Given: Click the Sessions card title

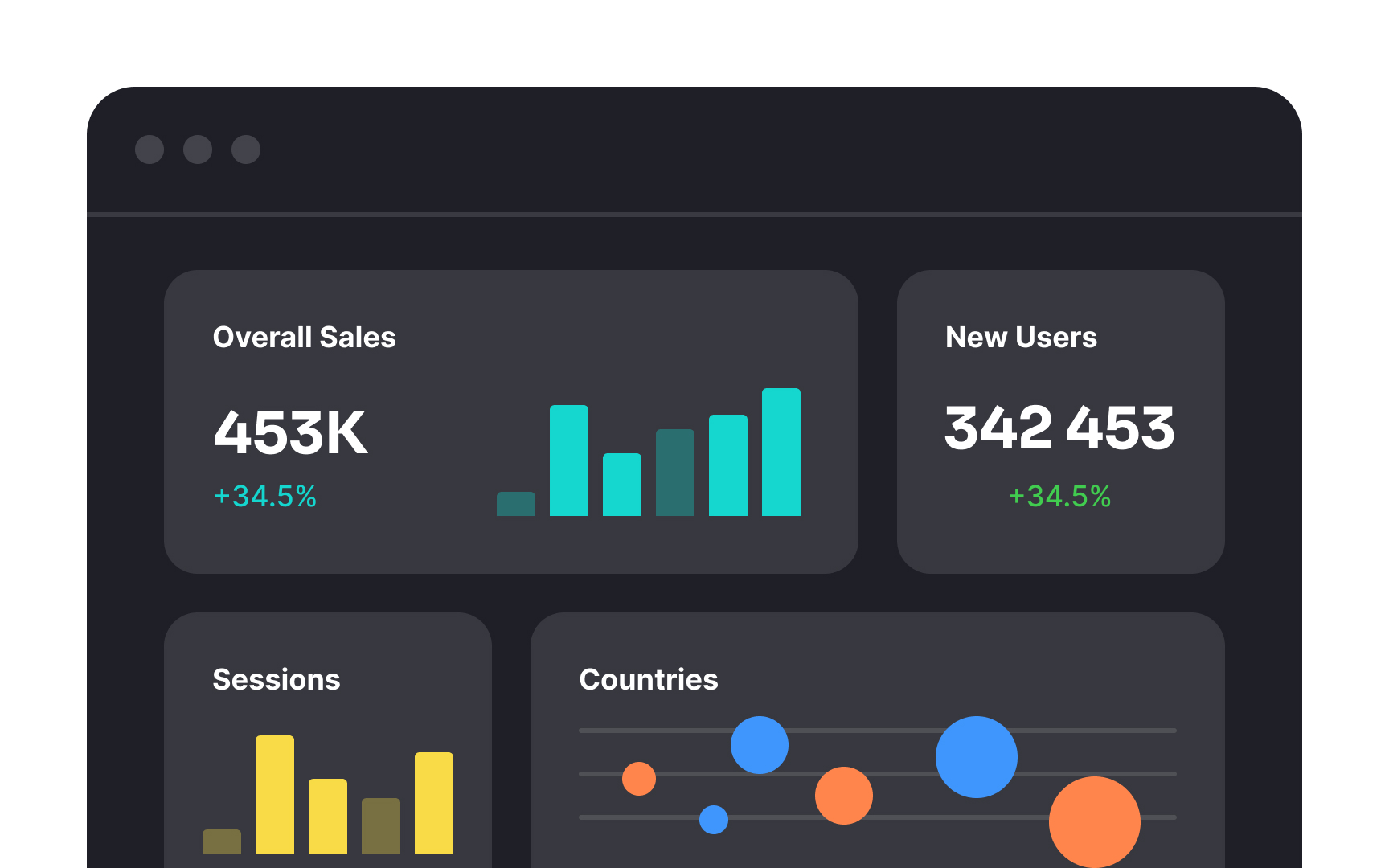Looking at the screenshot, I should (x=277, y=680).
